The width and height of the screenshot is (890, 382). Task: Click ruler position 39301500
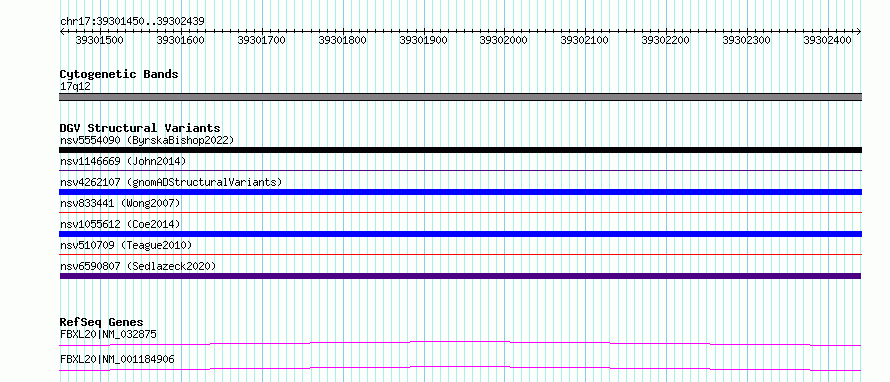99,40
